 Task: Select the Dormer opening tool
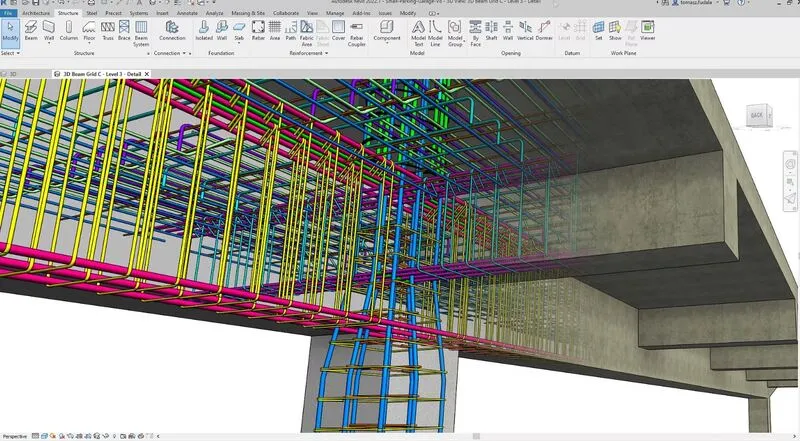pos(544,31)
